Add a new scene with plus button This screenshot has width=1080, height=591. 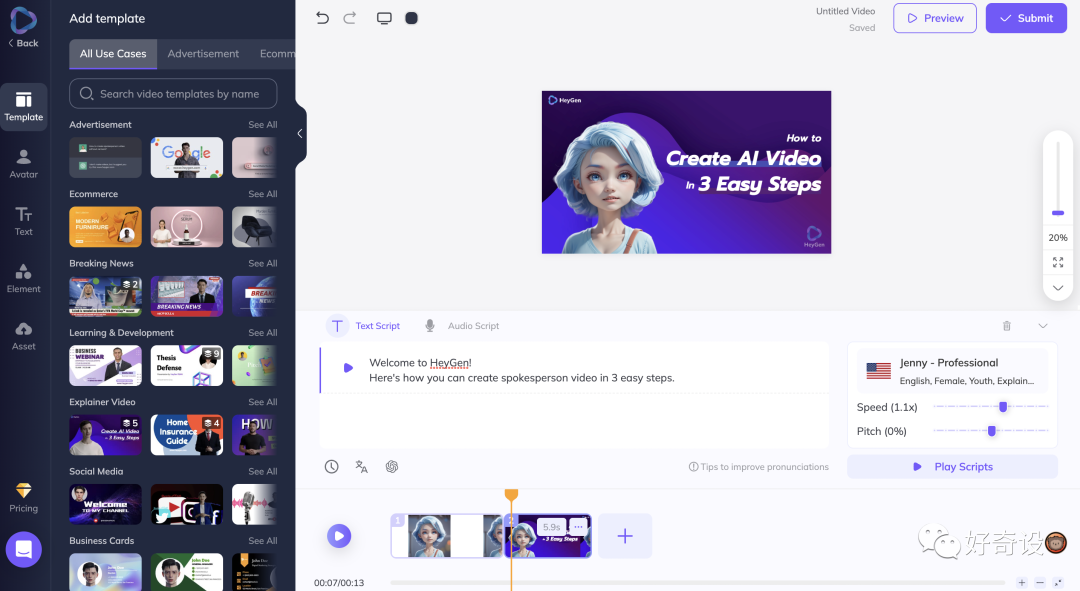coord(625,535)
